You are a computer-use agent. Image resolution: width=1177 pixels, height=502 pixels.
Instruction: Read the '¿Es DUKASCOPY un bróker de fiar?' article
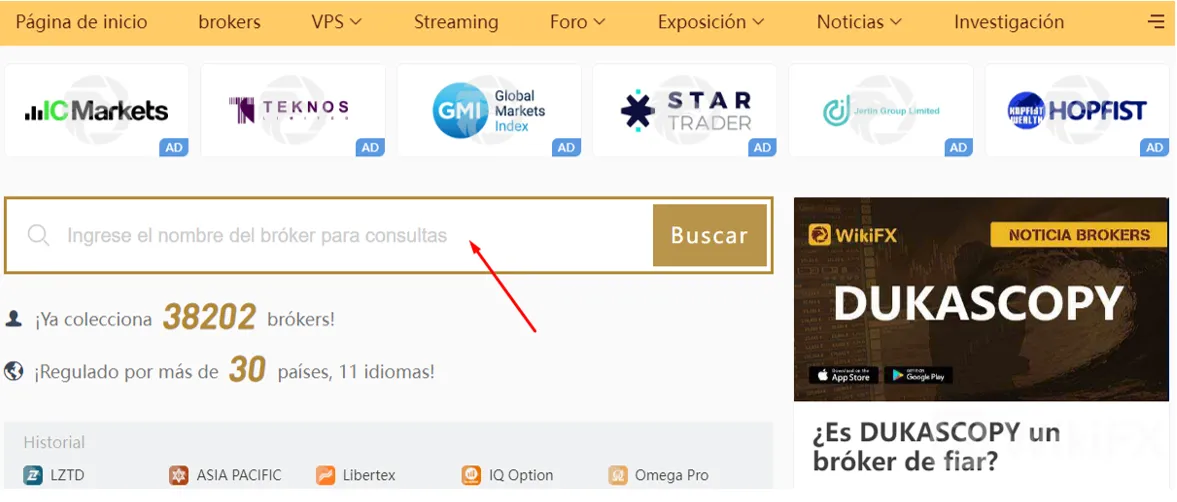pyautogui.click(x=937, y=446)
